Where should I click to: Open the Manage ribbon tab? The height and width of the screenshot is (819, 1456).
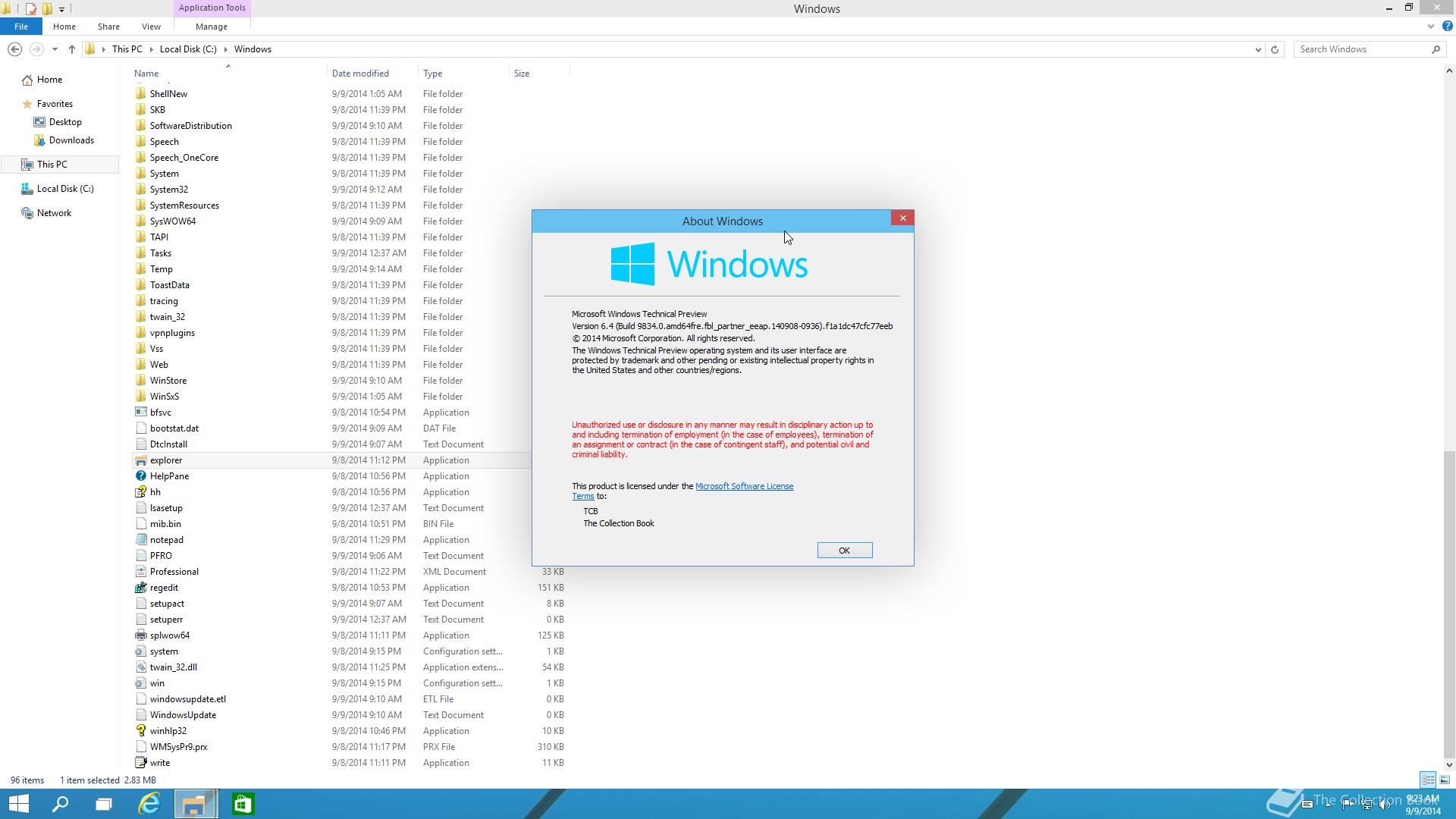pos(212,27)
